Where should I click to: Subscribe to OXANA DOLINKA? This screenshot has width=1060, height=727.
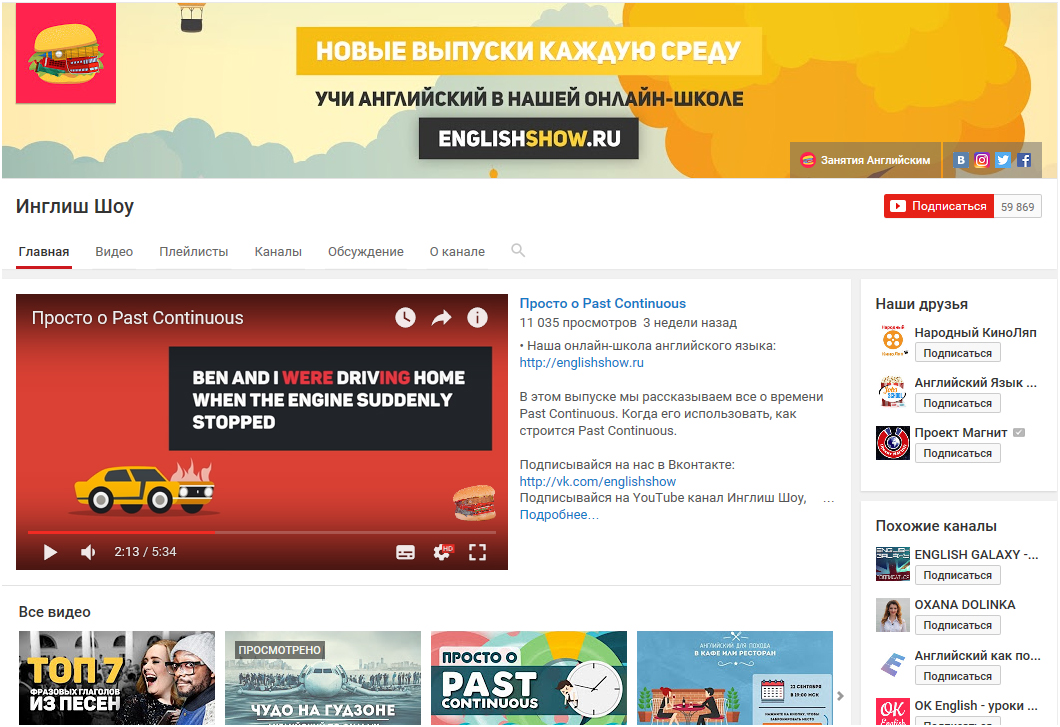click(957, 625)
